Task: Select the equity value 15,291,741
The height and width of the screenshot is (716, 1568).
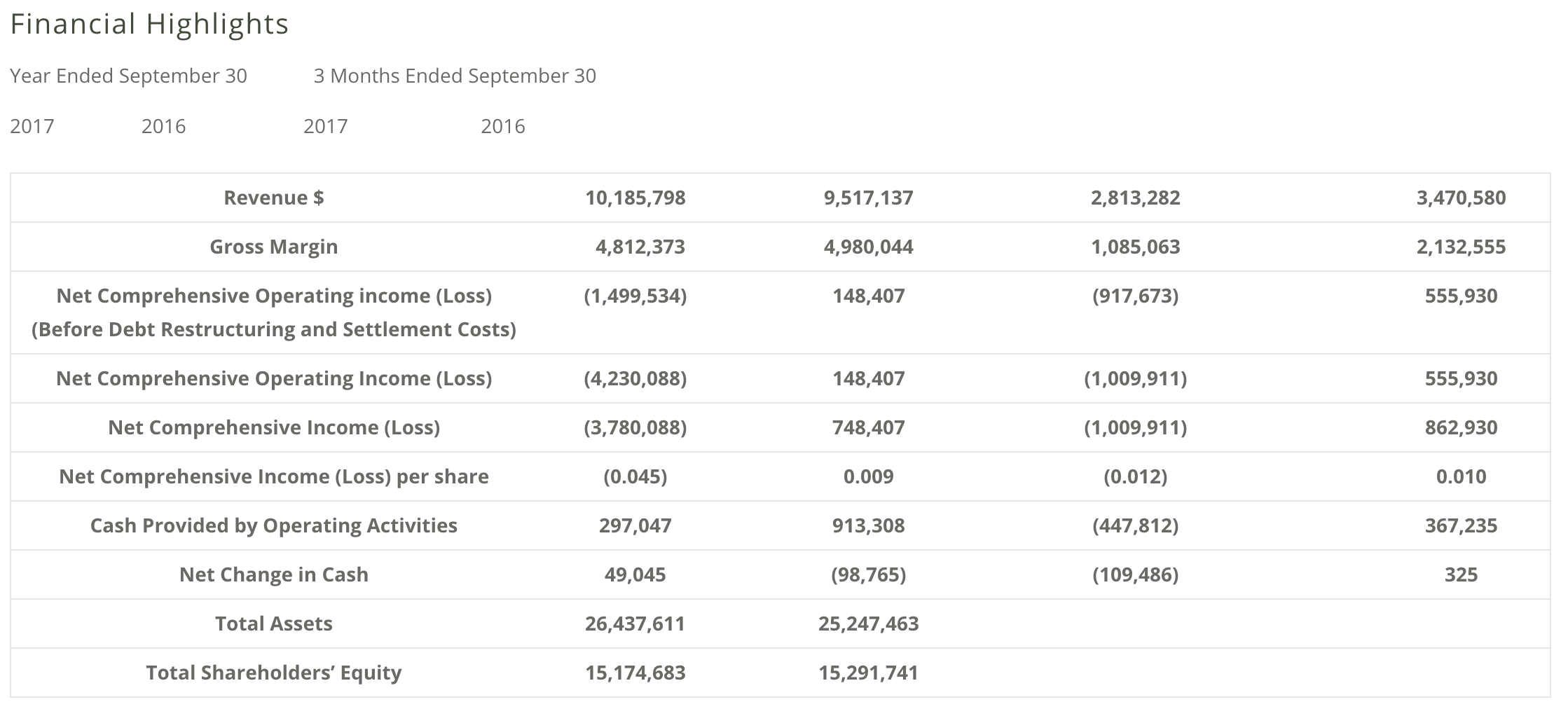Action: 868,673
